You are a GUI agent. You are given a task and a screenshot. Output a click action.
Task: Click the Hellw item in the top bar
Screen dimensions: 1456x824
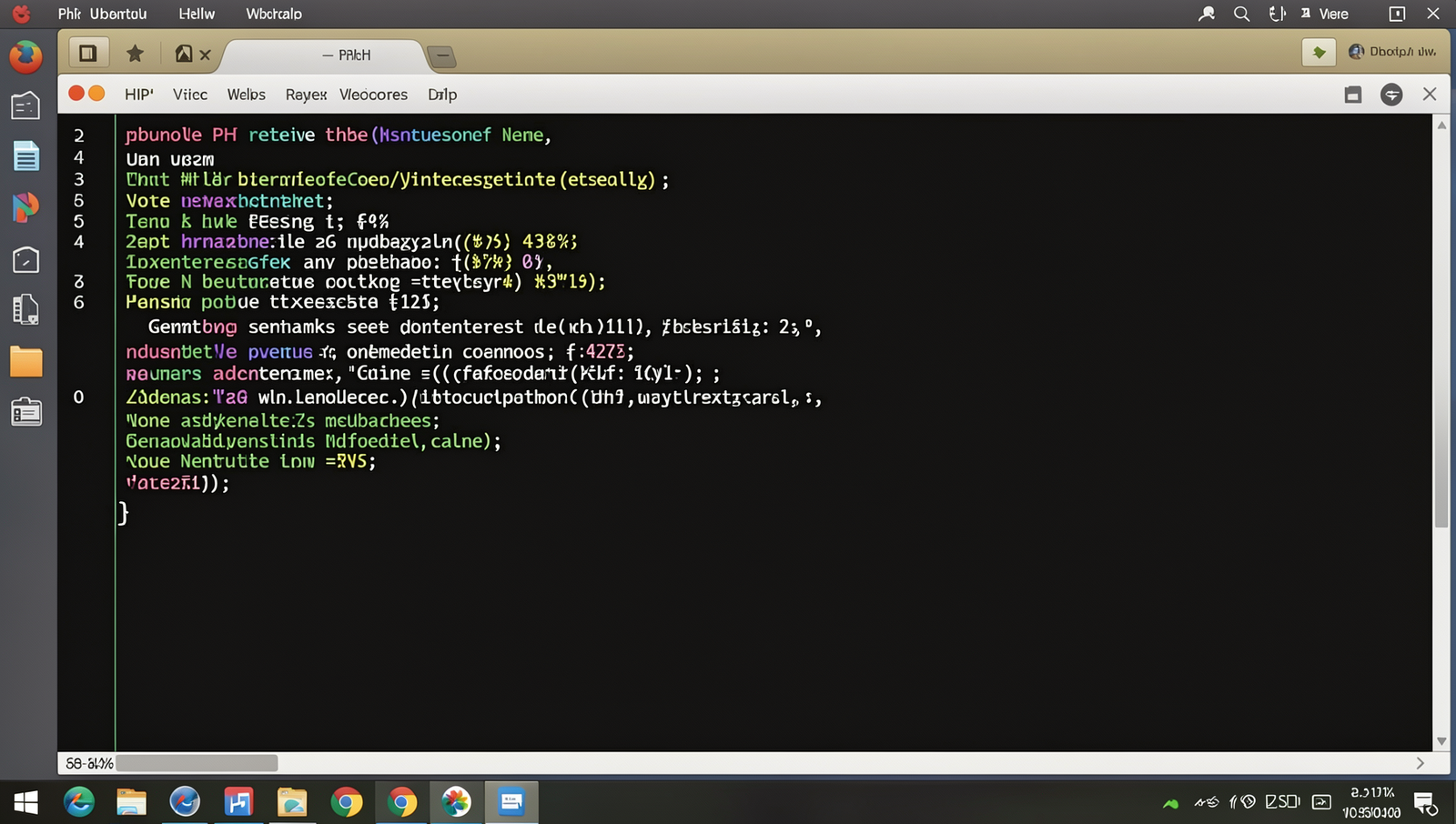(x=197, y=14)
